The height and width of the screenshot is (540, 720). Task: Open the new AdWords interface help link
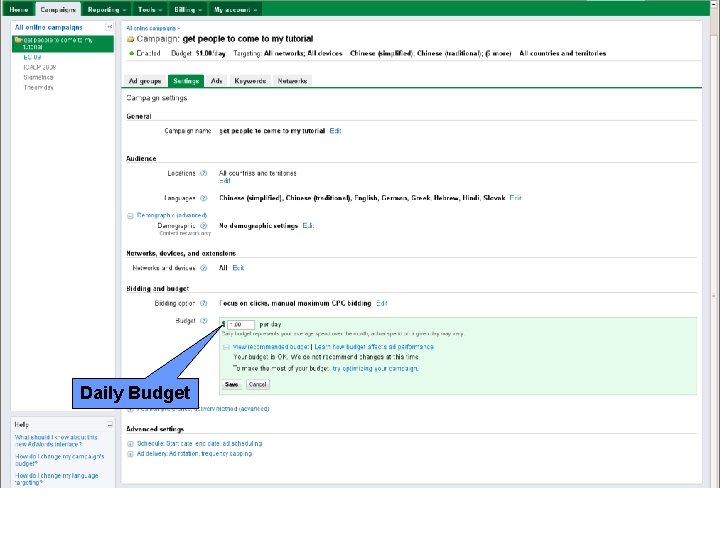coord(56,441)
